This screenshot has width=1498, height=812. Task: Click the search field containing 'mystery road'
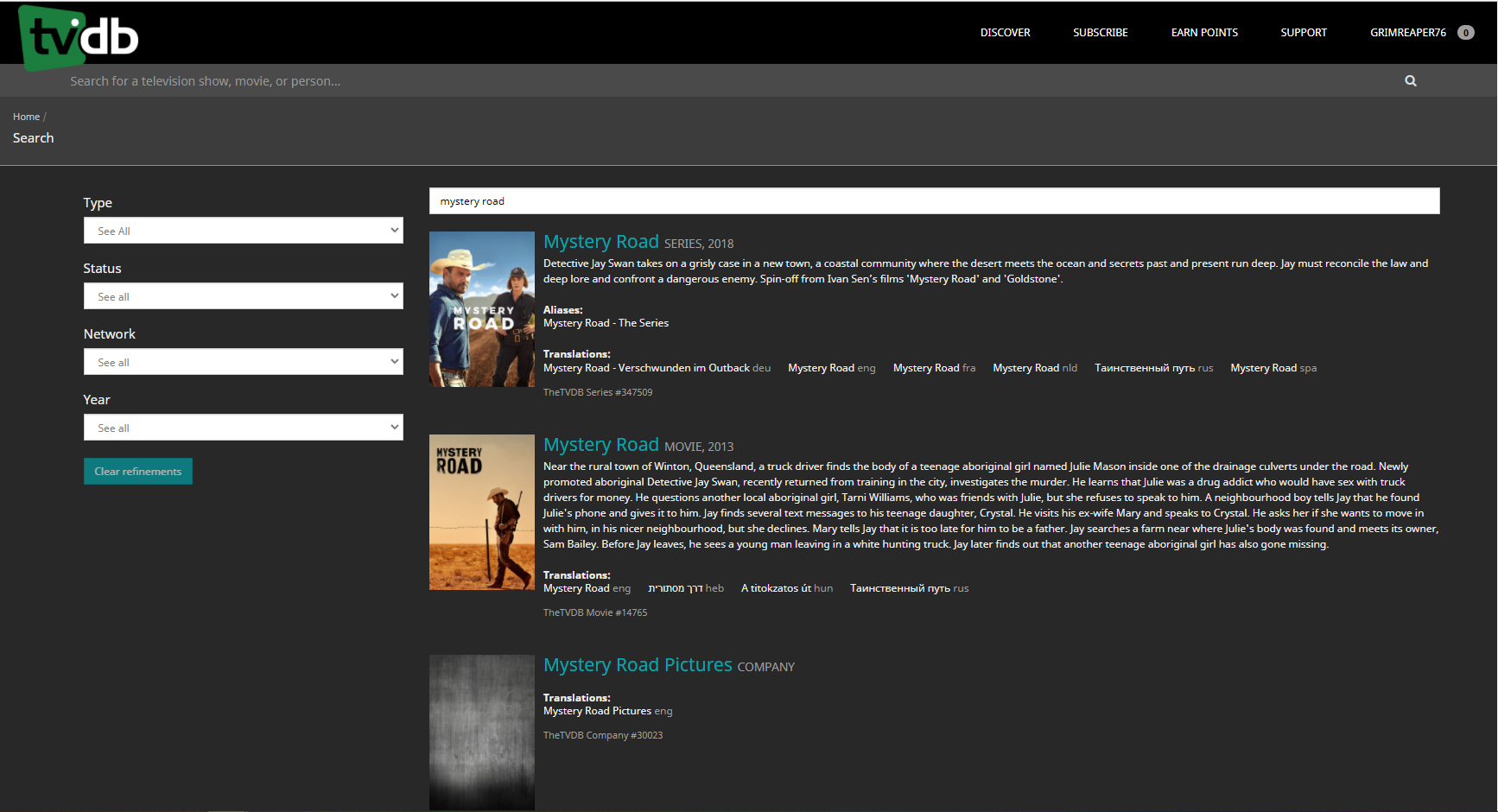tap(933, 201)
